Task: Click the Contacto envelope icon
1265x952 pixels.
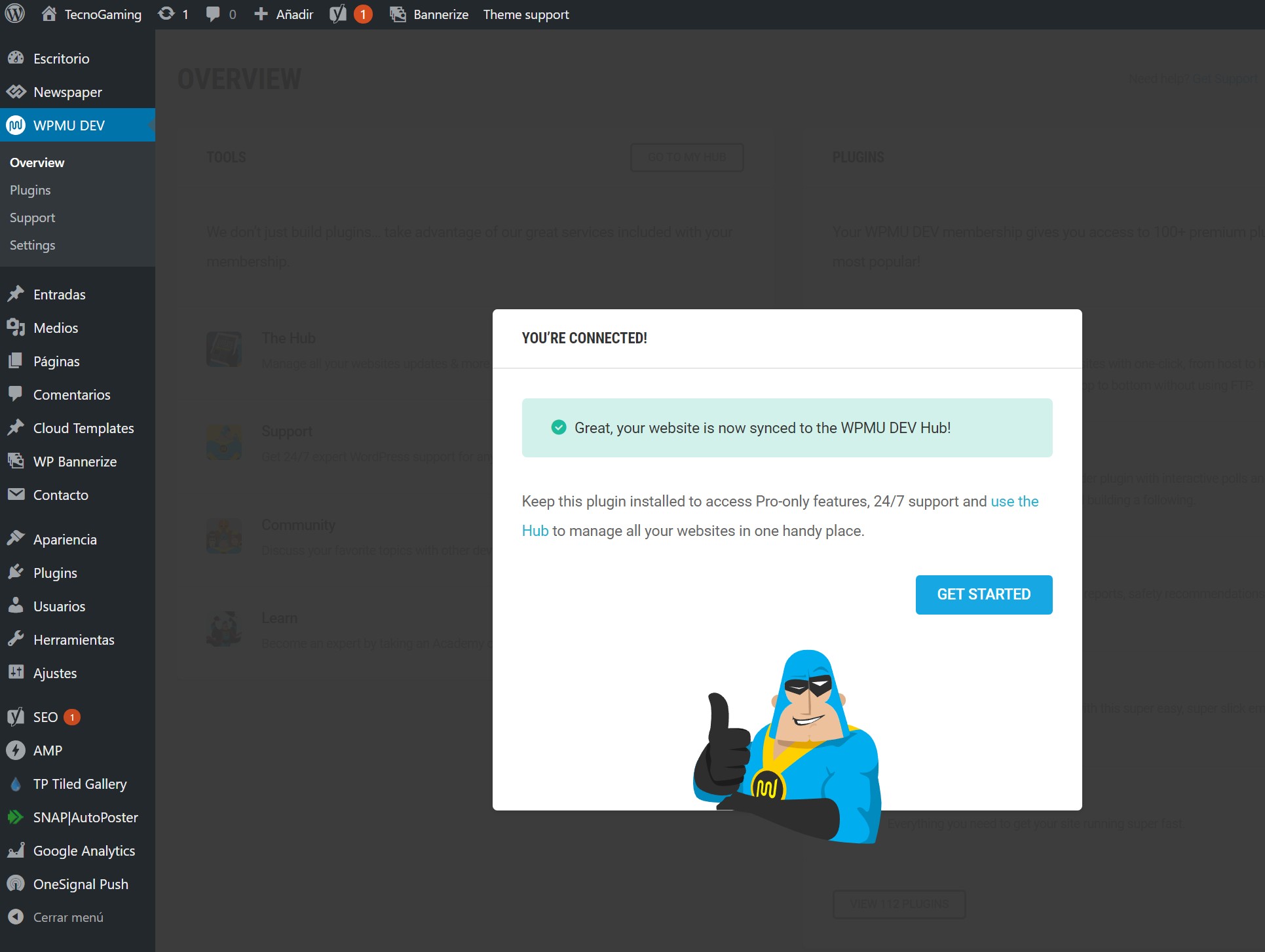Action: (x=16, y=495)
